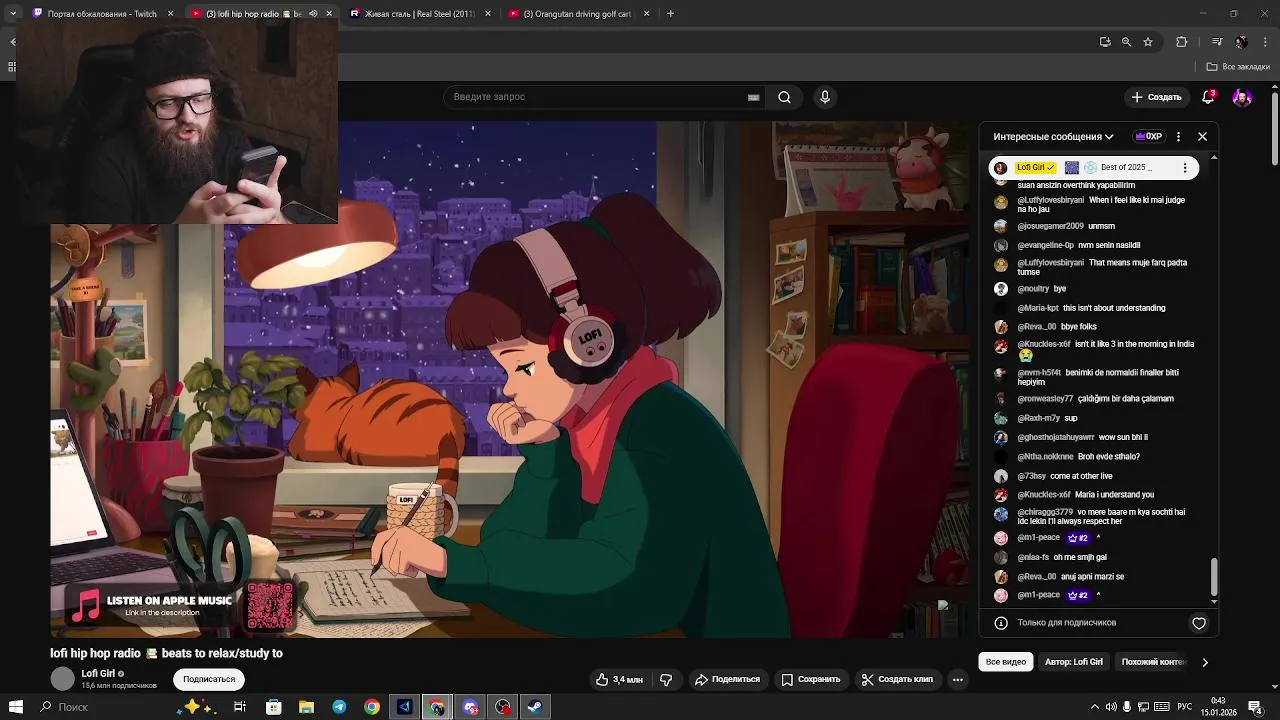Start voice search with the microphone icon
The width and height of the screenshot is (1280, 720).
(x=825, y=97)
